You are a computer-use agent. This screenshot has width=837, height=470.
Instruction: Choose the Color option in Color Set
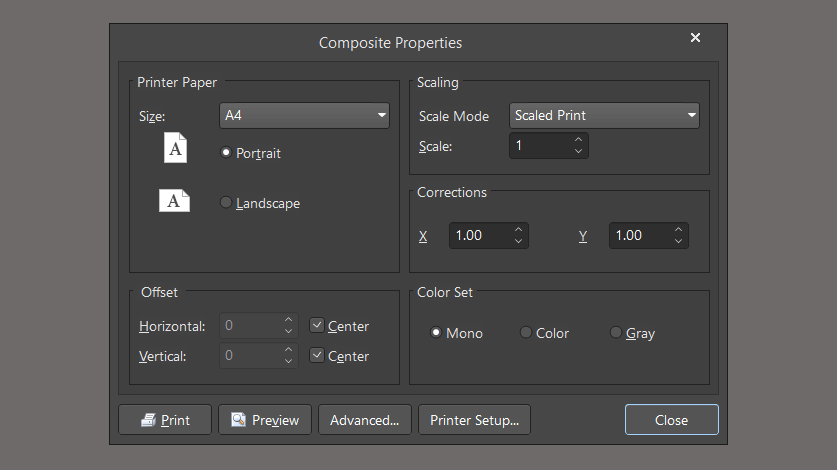click(526, 333)
